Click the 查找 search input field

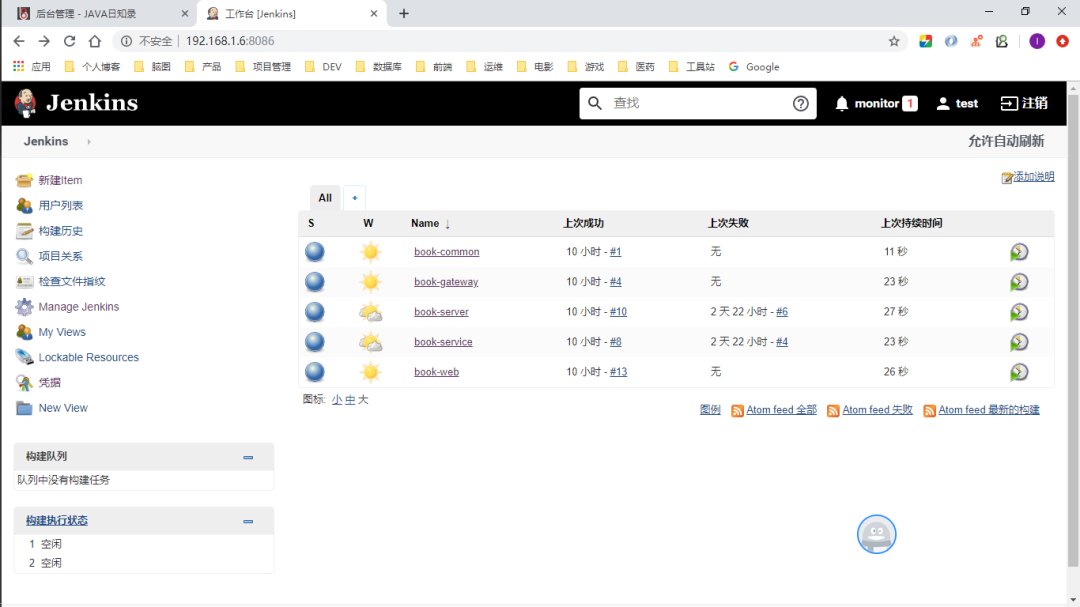click(696, 103)
